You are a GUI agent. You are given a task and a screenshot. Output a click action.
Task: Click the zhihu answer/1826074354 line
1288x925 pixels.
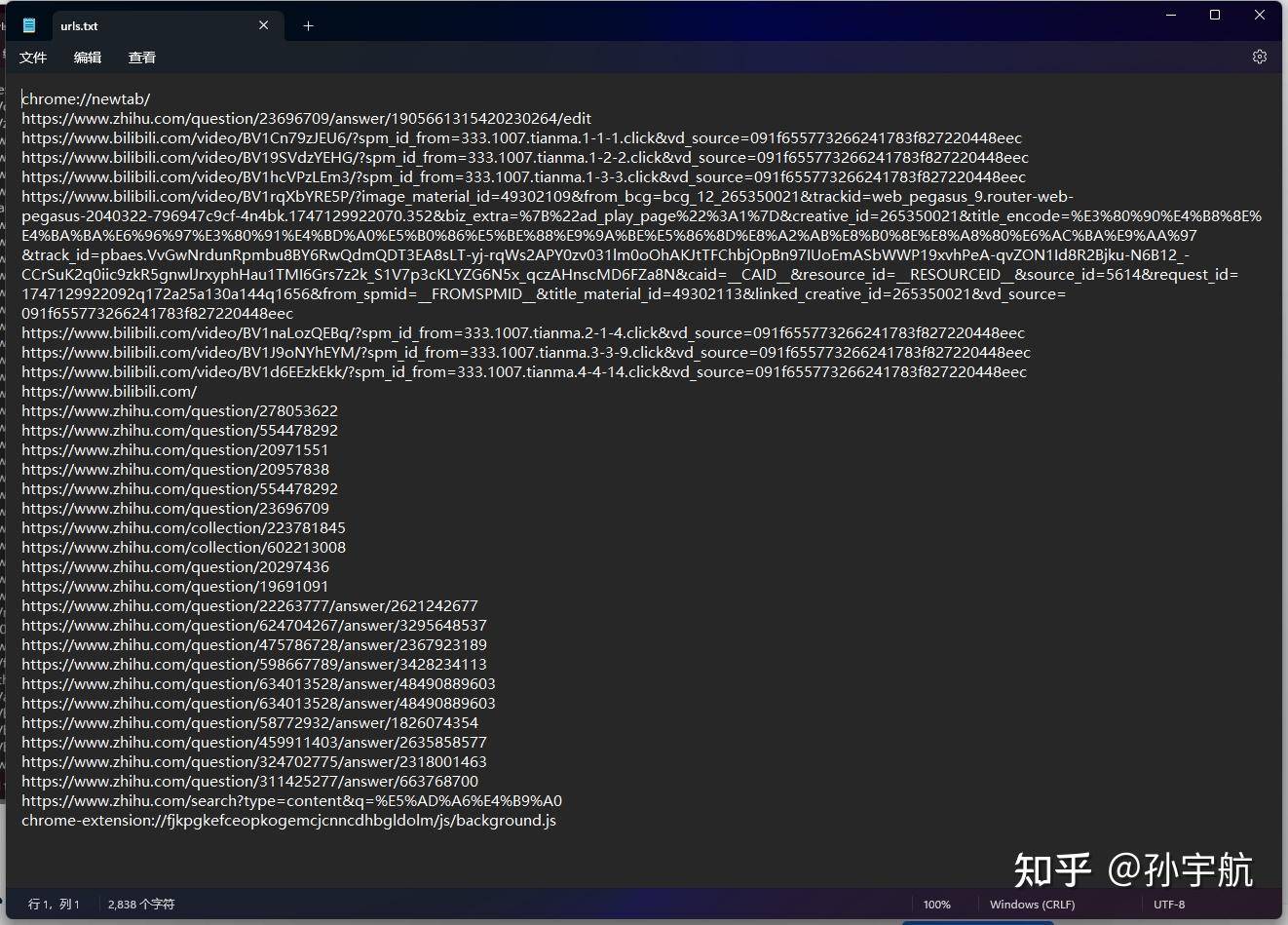[250, 722]
